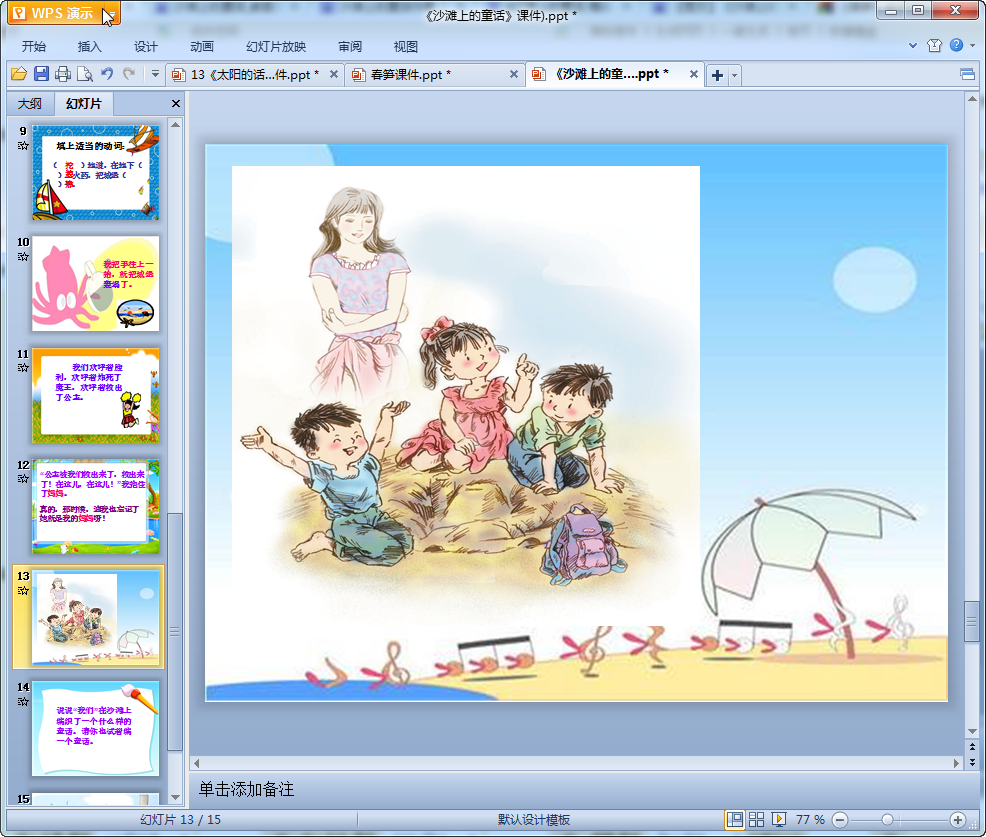Expand the new tab dropdown arrow

tap(734, 75)
